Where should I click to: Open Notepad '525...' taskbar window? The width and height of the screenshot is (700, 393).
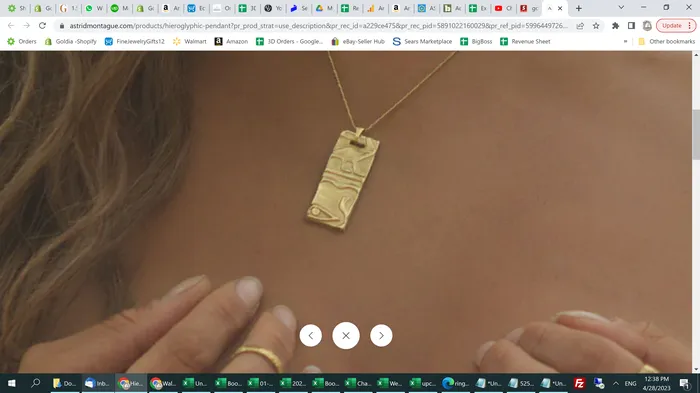tap(521, 383)
